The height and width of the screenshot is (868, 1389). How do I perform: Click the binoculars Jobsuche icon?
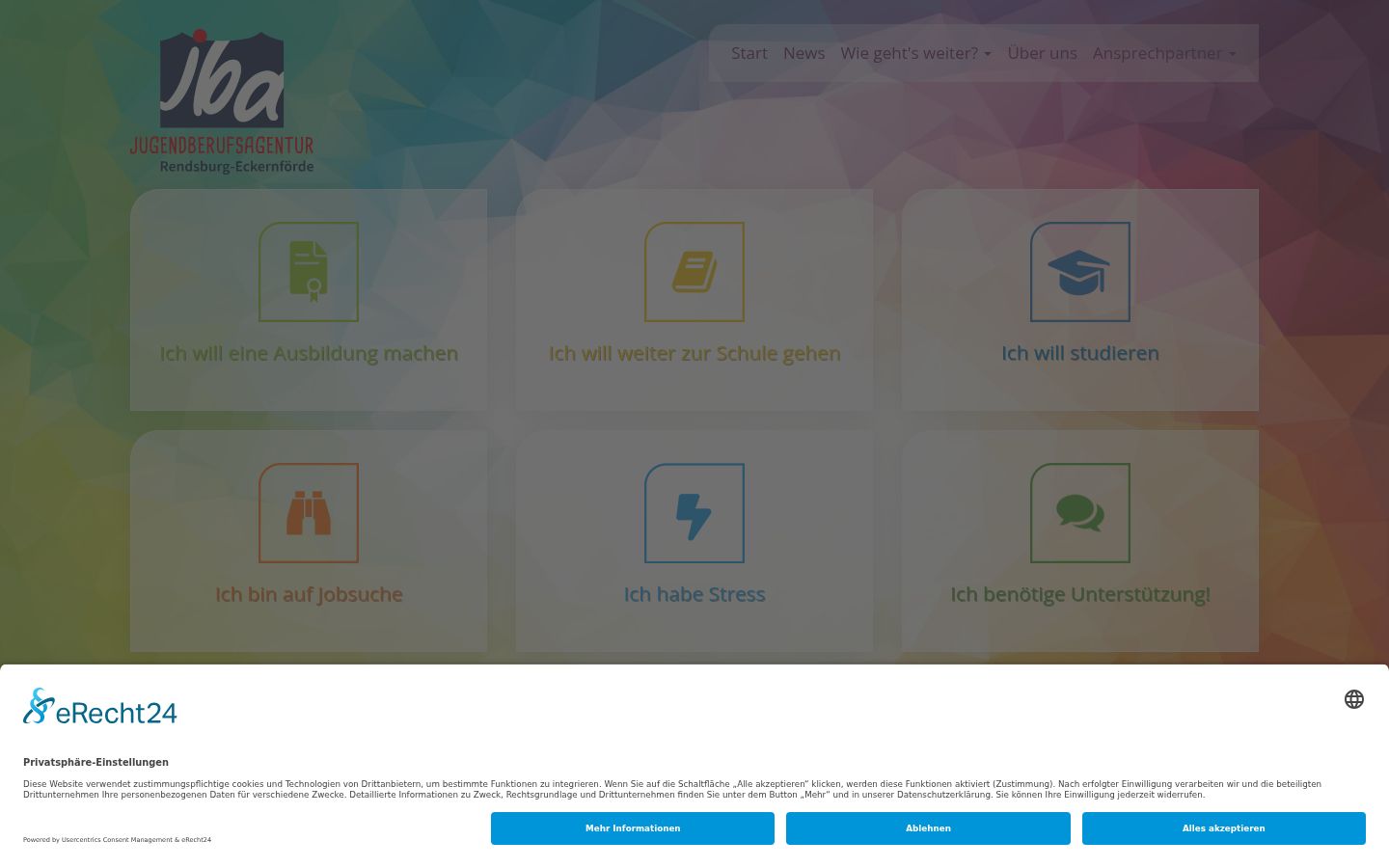[309, 513]
